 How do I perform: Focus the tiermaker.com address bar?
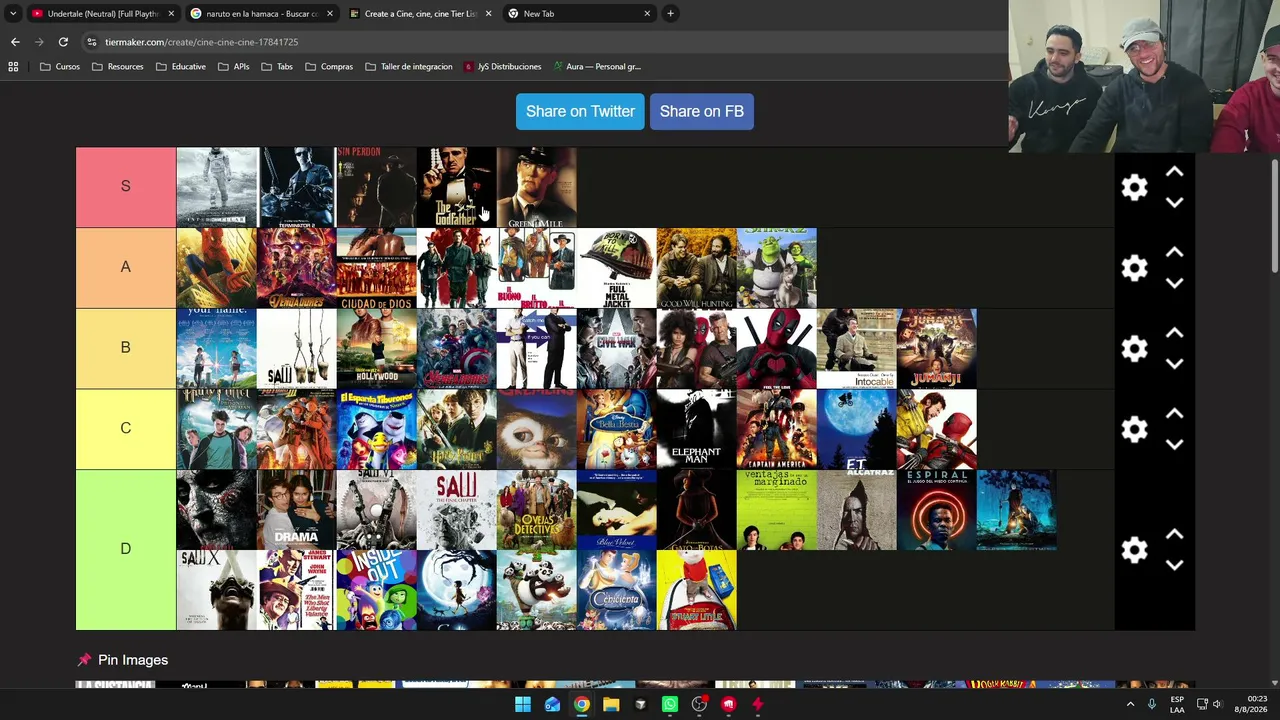(x=540, y=42)
